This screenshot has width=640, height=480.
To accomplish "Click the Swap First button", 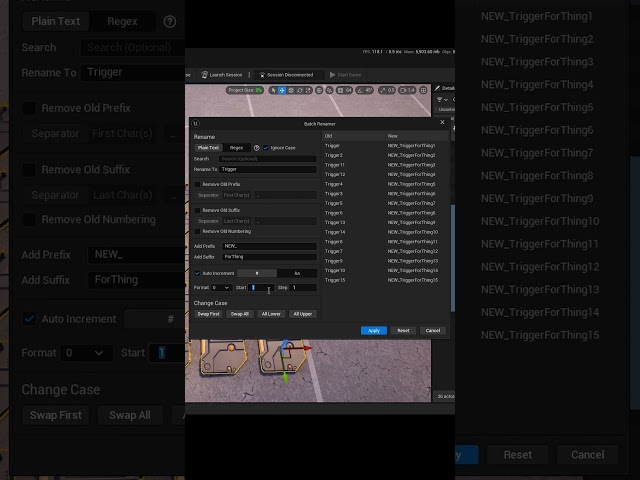I will pos(209,314).
